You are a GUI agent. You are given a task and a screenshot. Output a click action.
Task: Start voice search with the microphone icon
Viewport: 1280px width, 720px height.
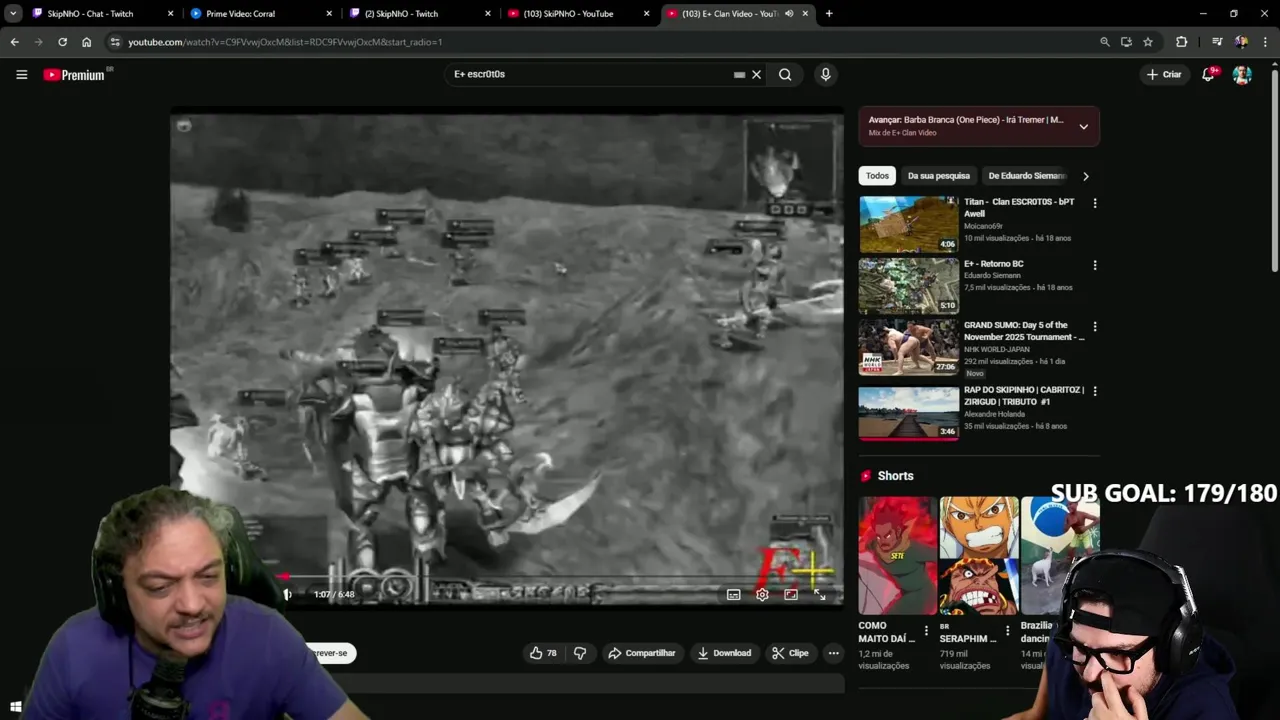coord(825,74)
